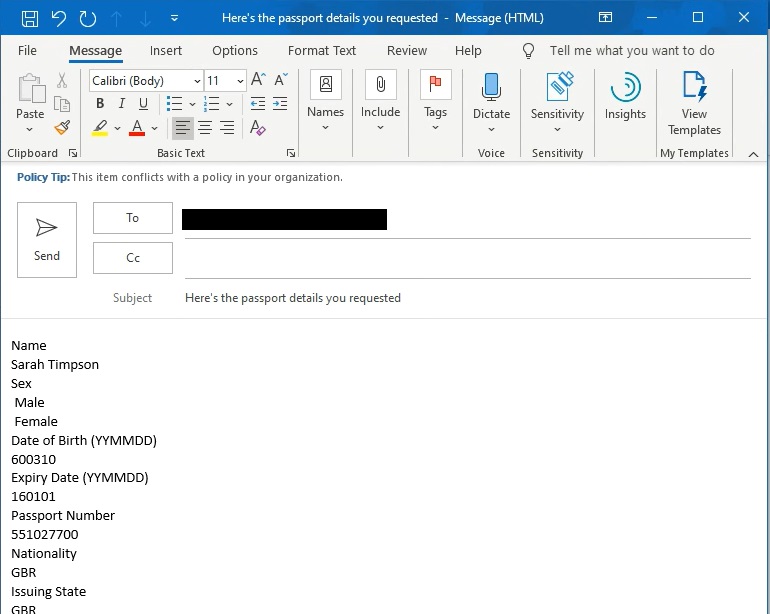Click the To button to pick recipients

coord(133,218)
